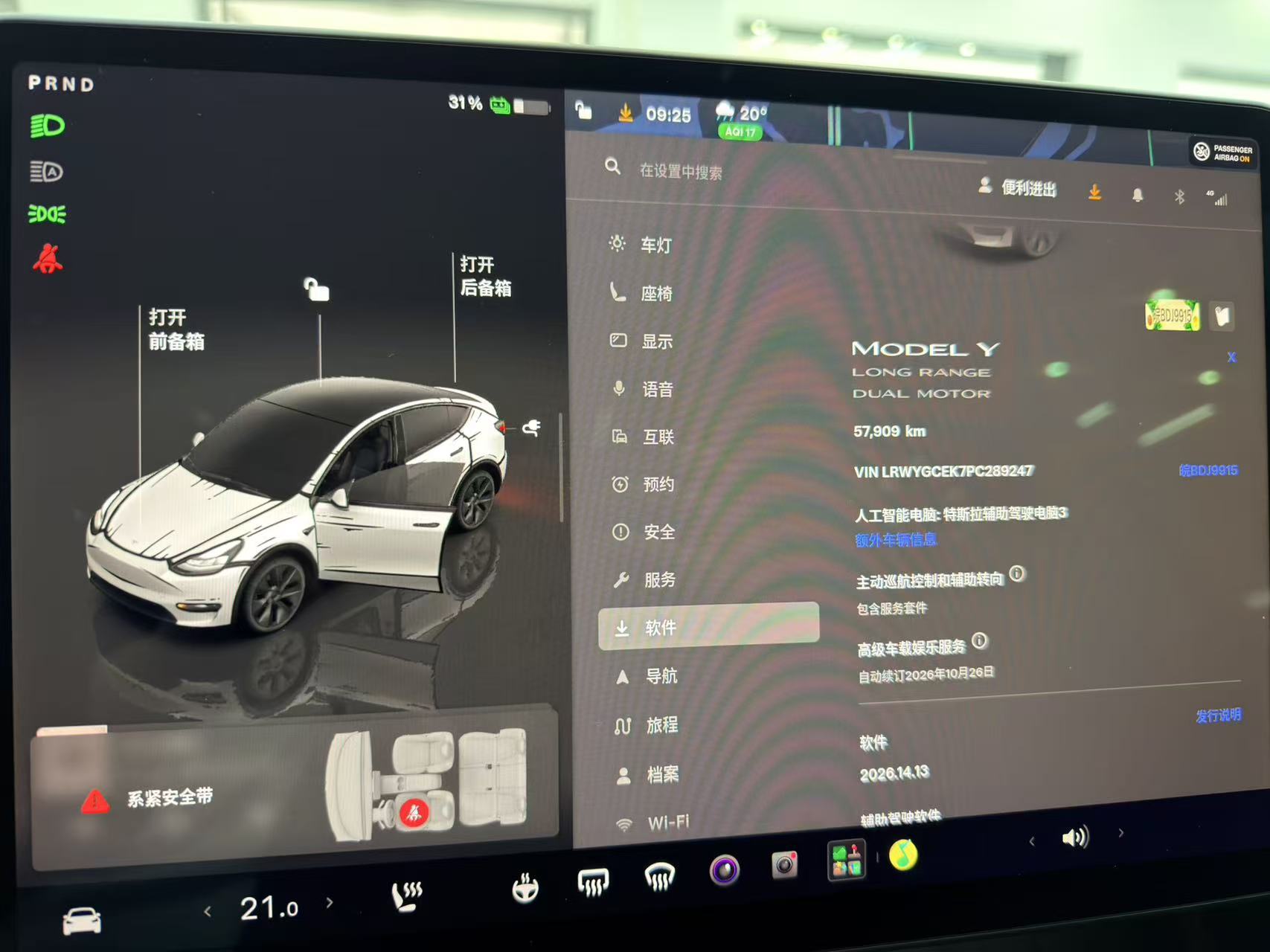Increase temperature with right arrow
Image resolution: width=1270 pixels, height=952 pixels.
click(x=329, y=903)
